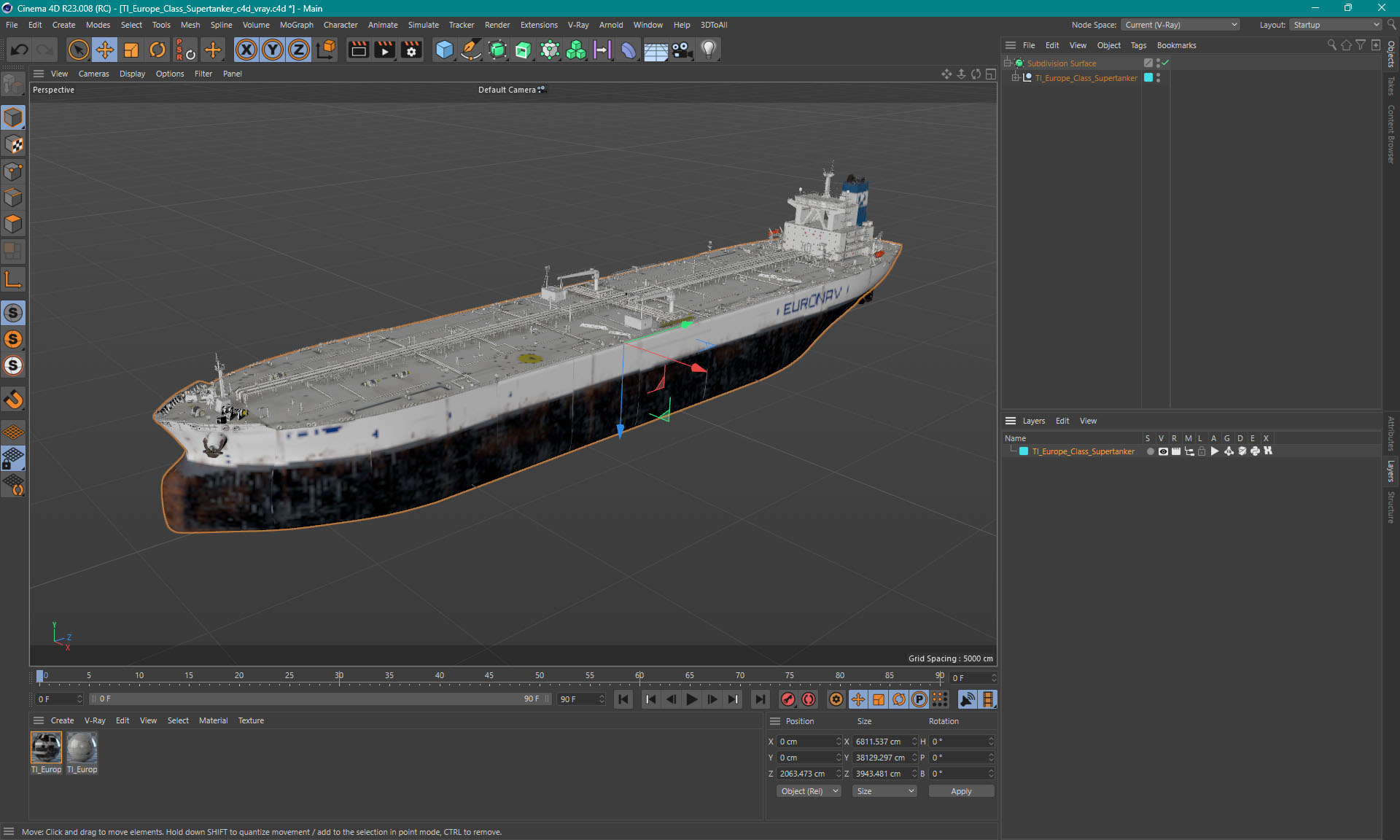Click frame 45 on the timeline ruler
The width and height of the screenshot is (1400, 840).
tap(489, 676)
